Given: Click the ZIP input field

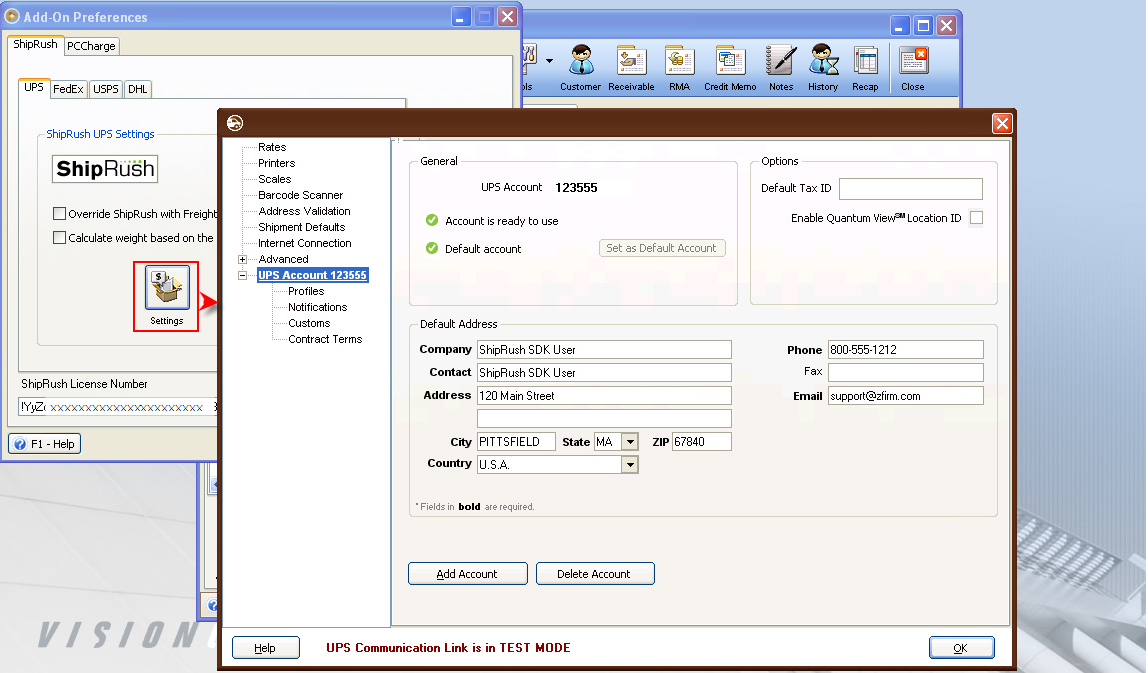Looking at the screenshot, I should [x=701, y=442].
